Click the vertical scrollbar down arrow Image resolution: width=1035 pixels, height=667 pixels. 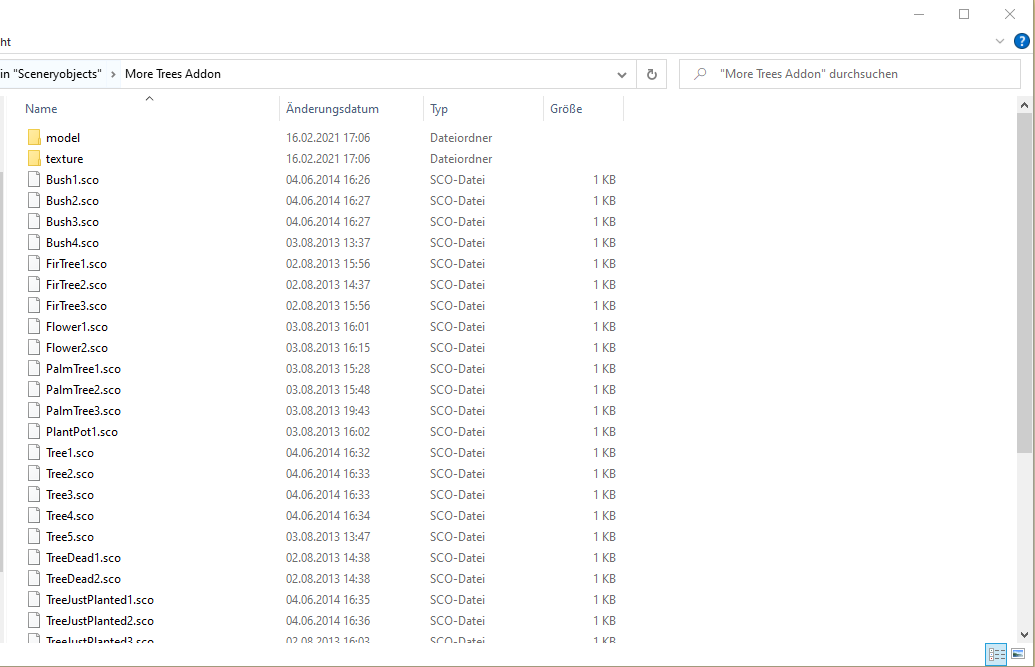pyautogui.click(x=1025, y=634)
